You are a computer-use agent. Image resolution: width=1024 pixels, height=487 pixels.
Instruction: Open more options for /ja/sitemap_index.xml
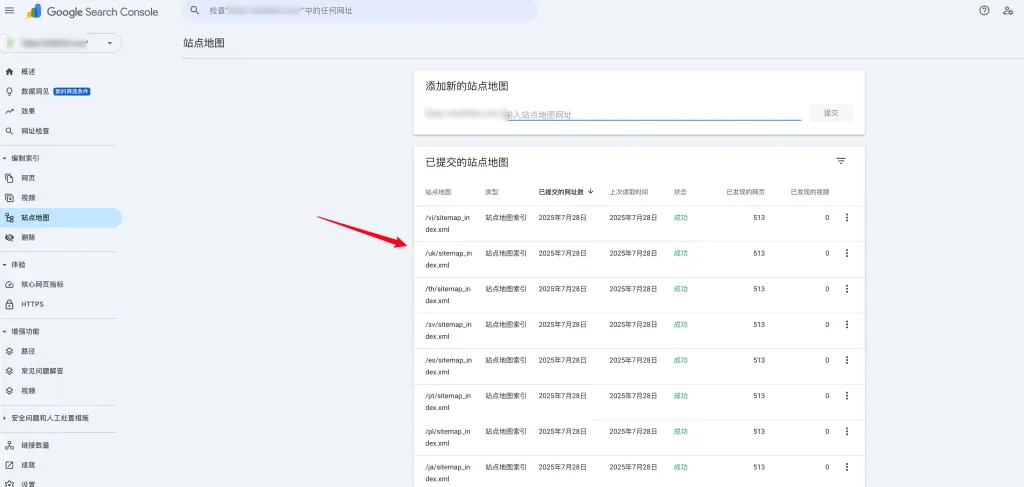click(847, 467)
